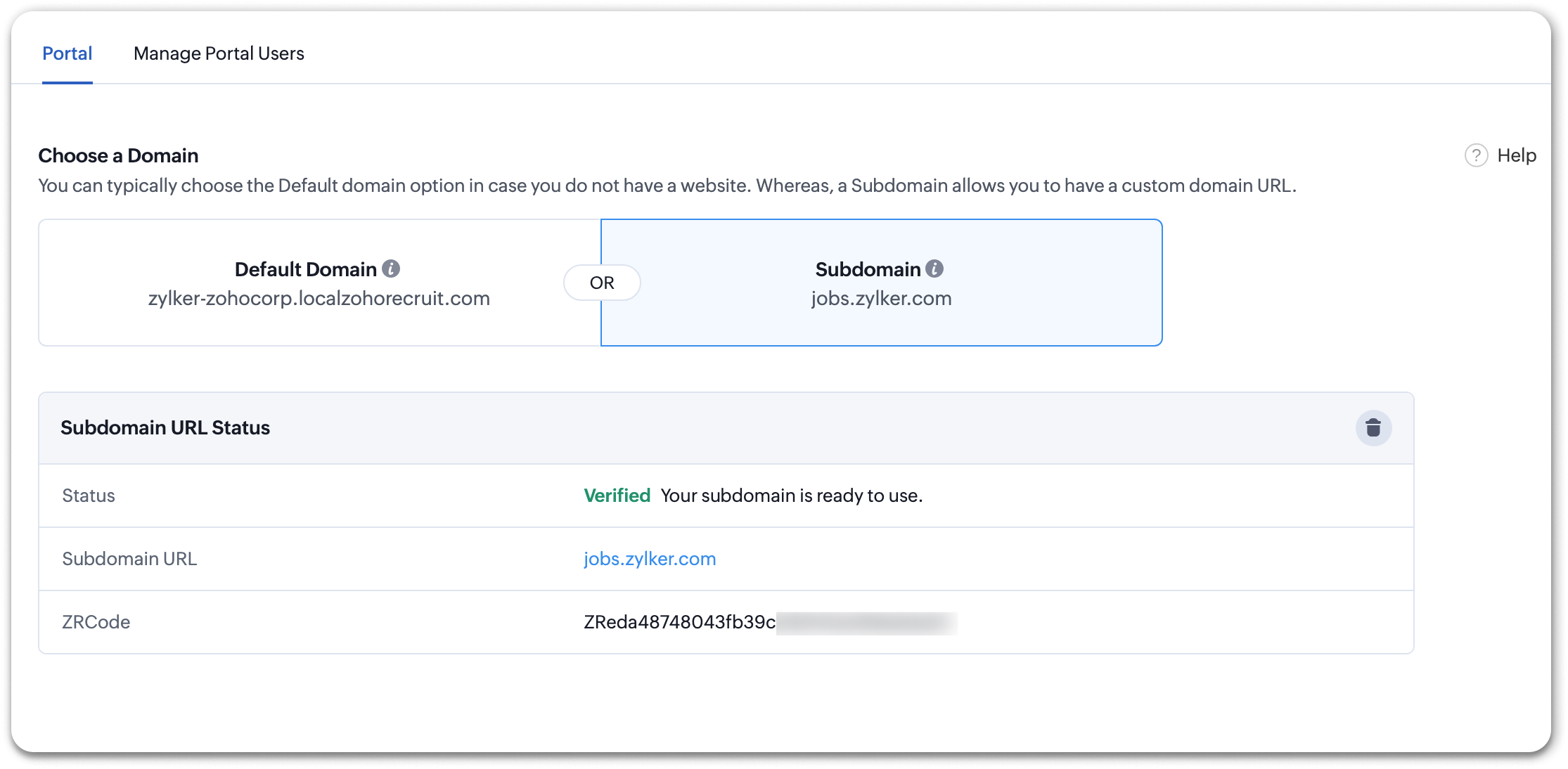Click the Subdomain URL row label
This screenshot has width=1568, height=769.
click(129, 559)
